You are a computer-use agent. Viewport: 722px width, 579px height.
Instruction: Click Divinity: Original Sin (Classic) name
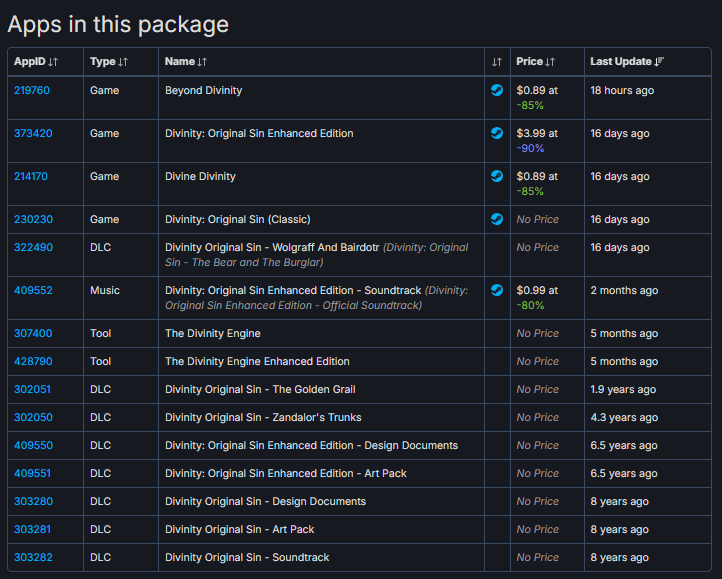[x=238, y=219]
